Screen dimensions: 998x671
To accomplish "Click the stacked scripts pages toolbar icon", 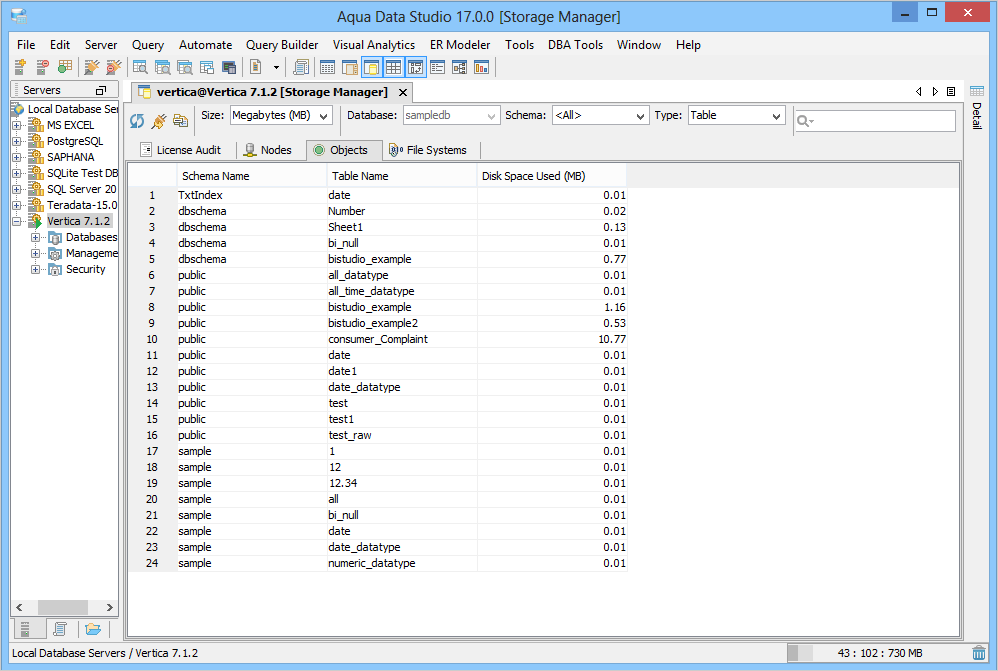I will coord(301,67).
